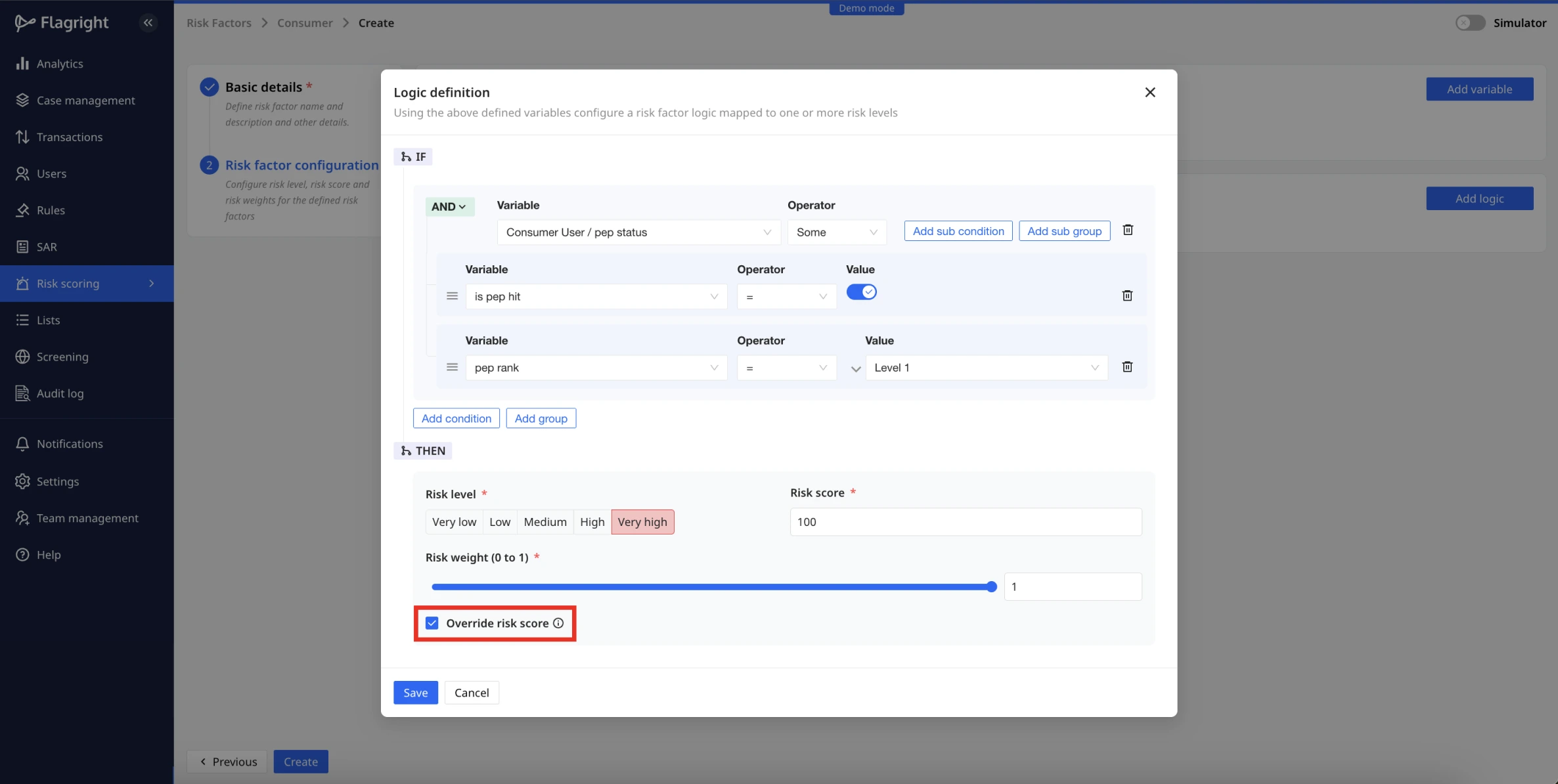Click info icon beside Override risk score
Screen dimensions: 1558x784
pyautogui.click(x=558, y=623)
